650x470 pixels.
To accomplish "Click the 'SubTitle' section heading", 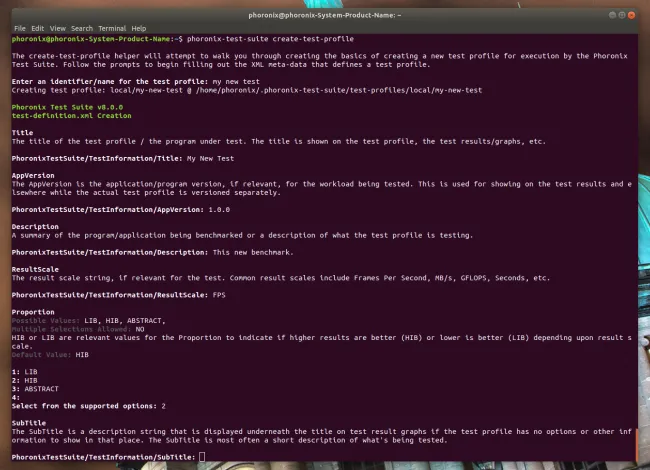I will 29,423.
